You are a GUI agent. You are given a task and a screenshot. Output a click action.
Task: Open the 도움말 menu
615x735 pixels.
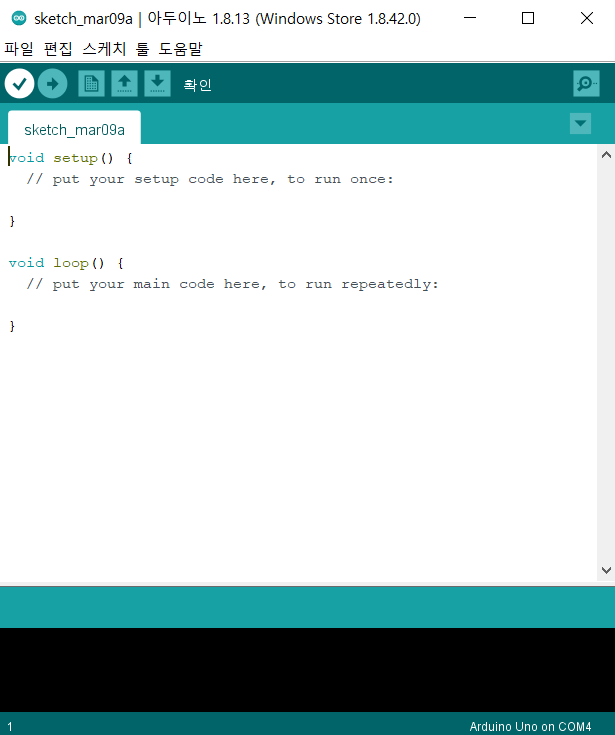(x=180, y=49)
